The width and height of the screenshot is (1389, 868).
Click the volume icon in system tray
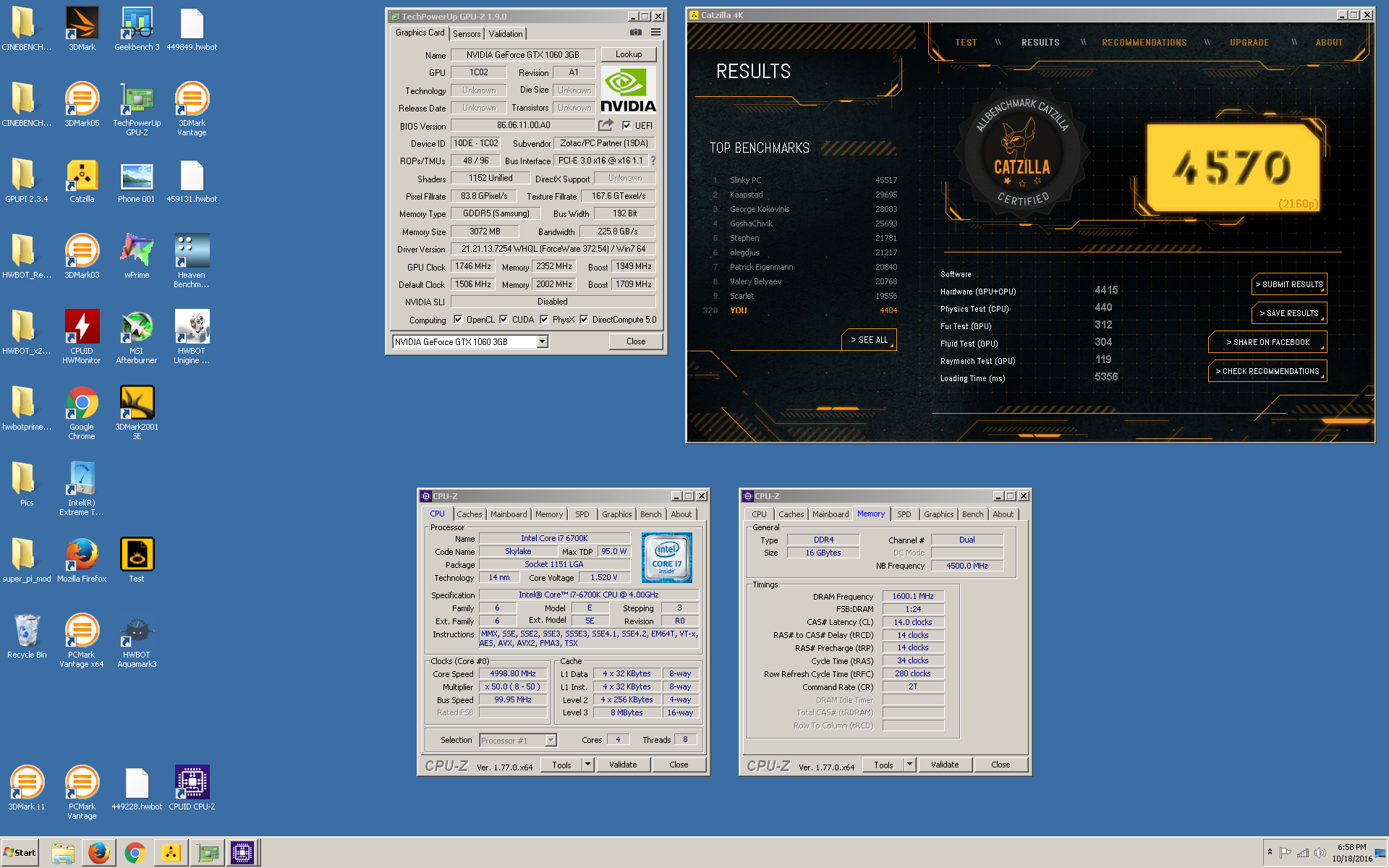pos(1320,853)
